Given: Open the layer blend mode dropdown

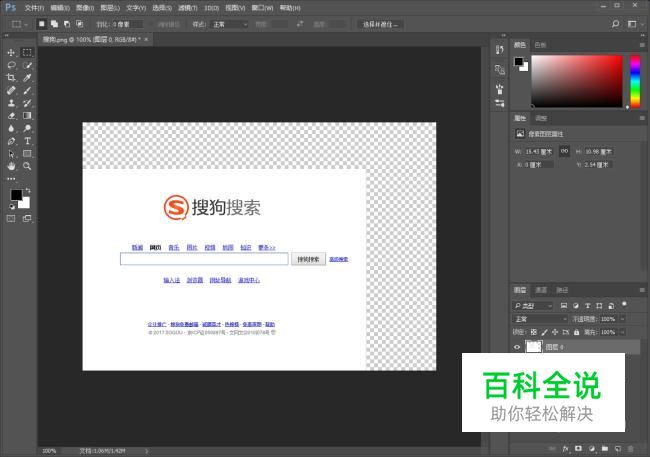Looking at the screenshot, I should [x=540, y=318].
